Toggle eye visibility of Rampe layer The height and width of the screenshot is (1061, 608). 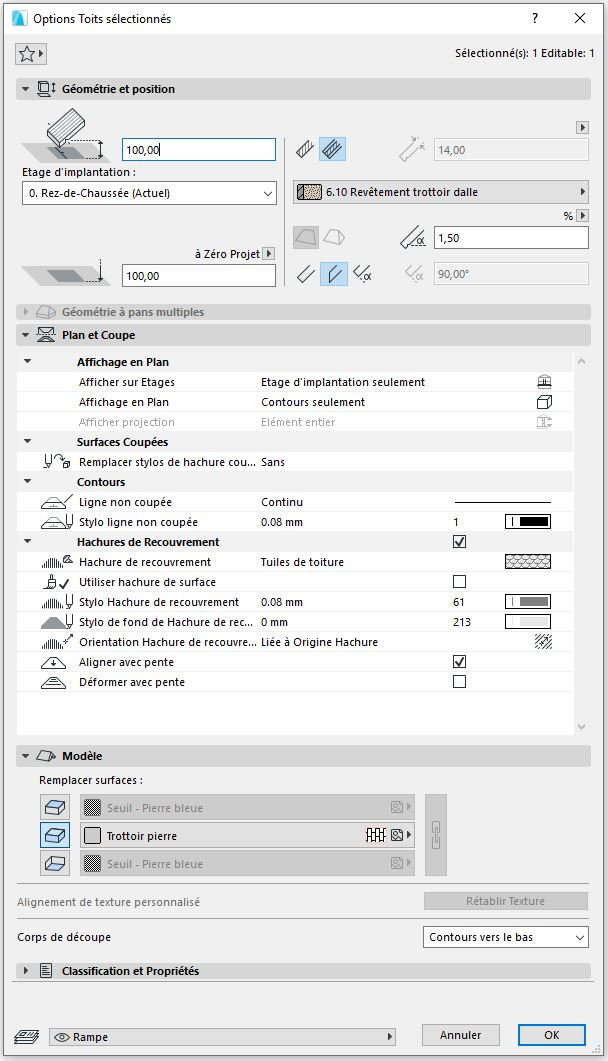pos(62,1037)
